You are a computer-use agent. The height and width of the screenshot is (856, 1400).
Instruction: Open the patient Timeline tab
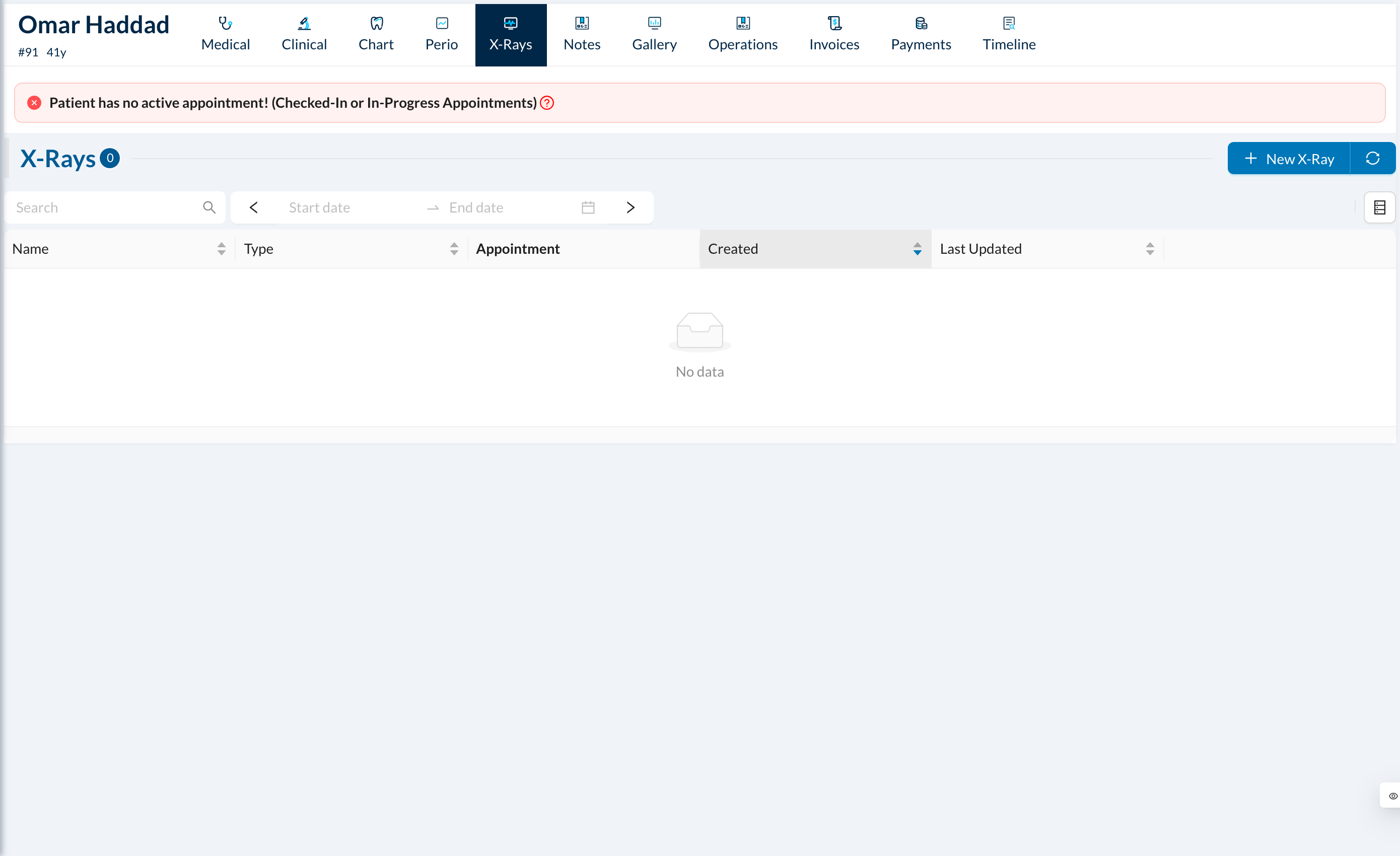pyautogui.click(x=1009, y=35)
